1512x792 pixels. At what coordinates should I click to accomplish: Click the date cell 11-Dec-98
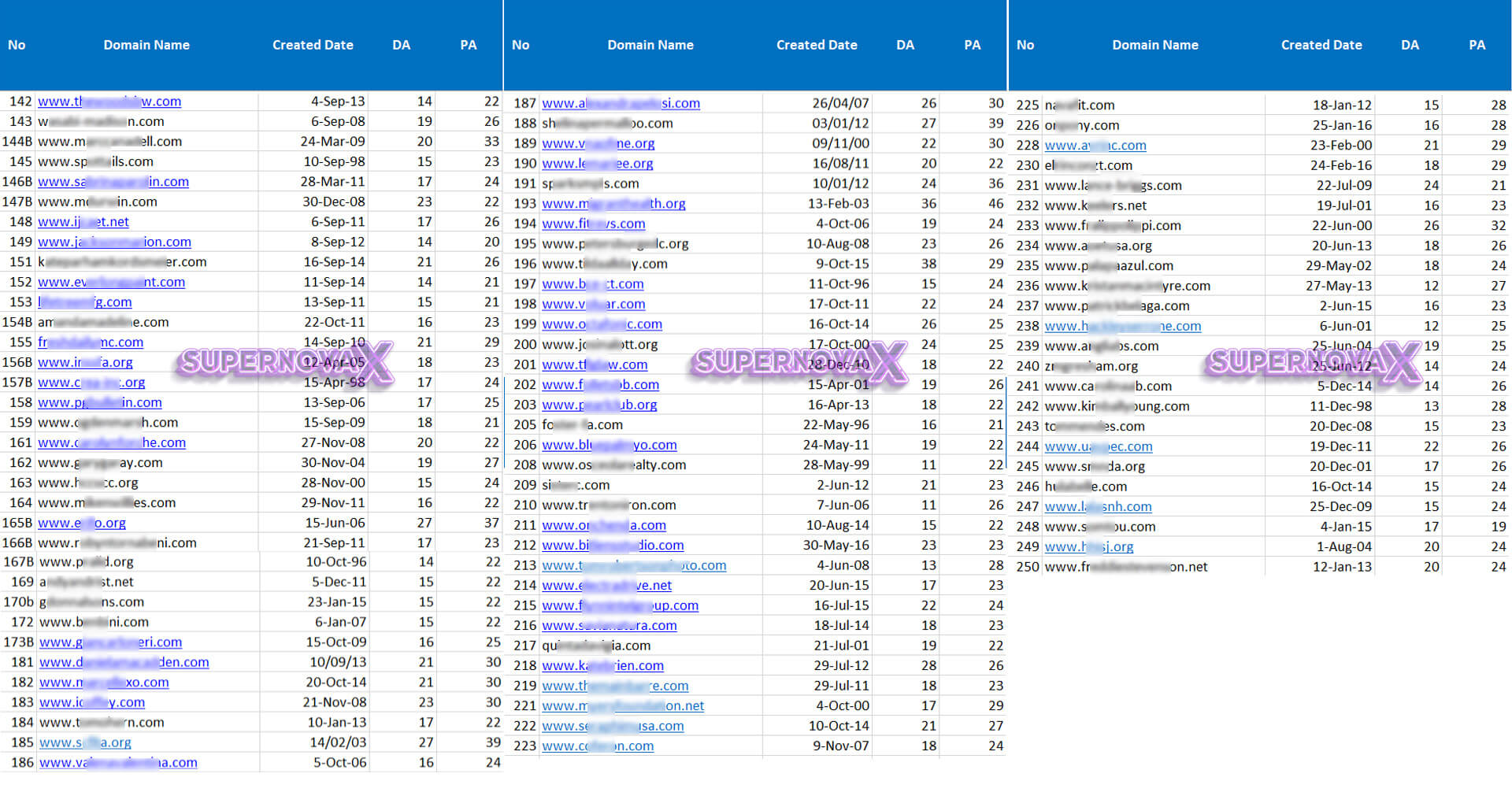1340,407
